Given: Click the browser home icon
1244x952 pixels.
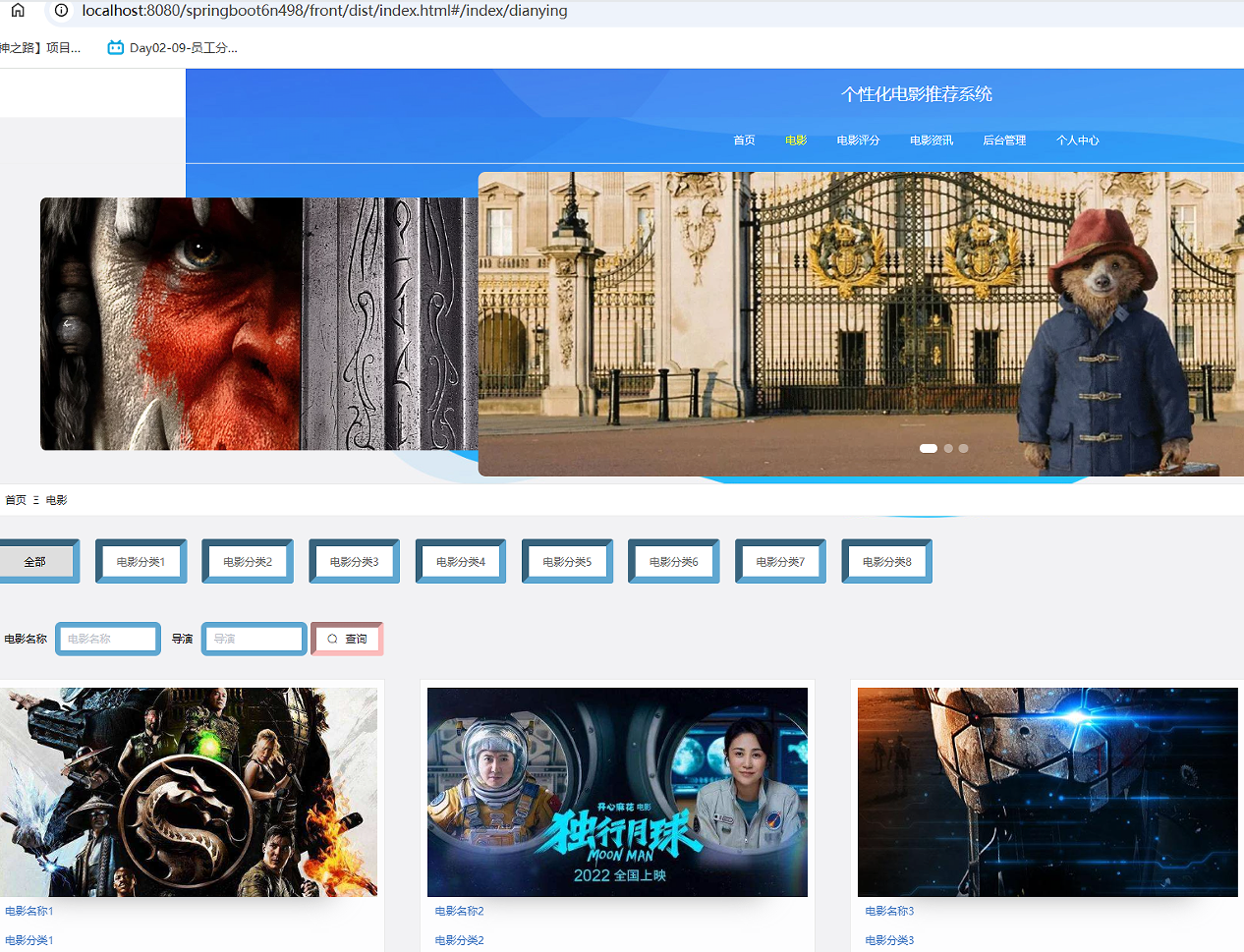Looking at the screenshot, I should 18,11.
